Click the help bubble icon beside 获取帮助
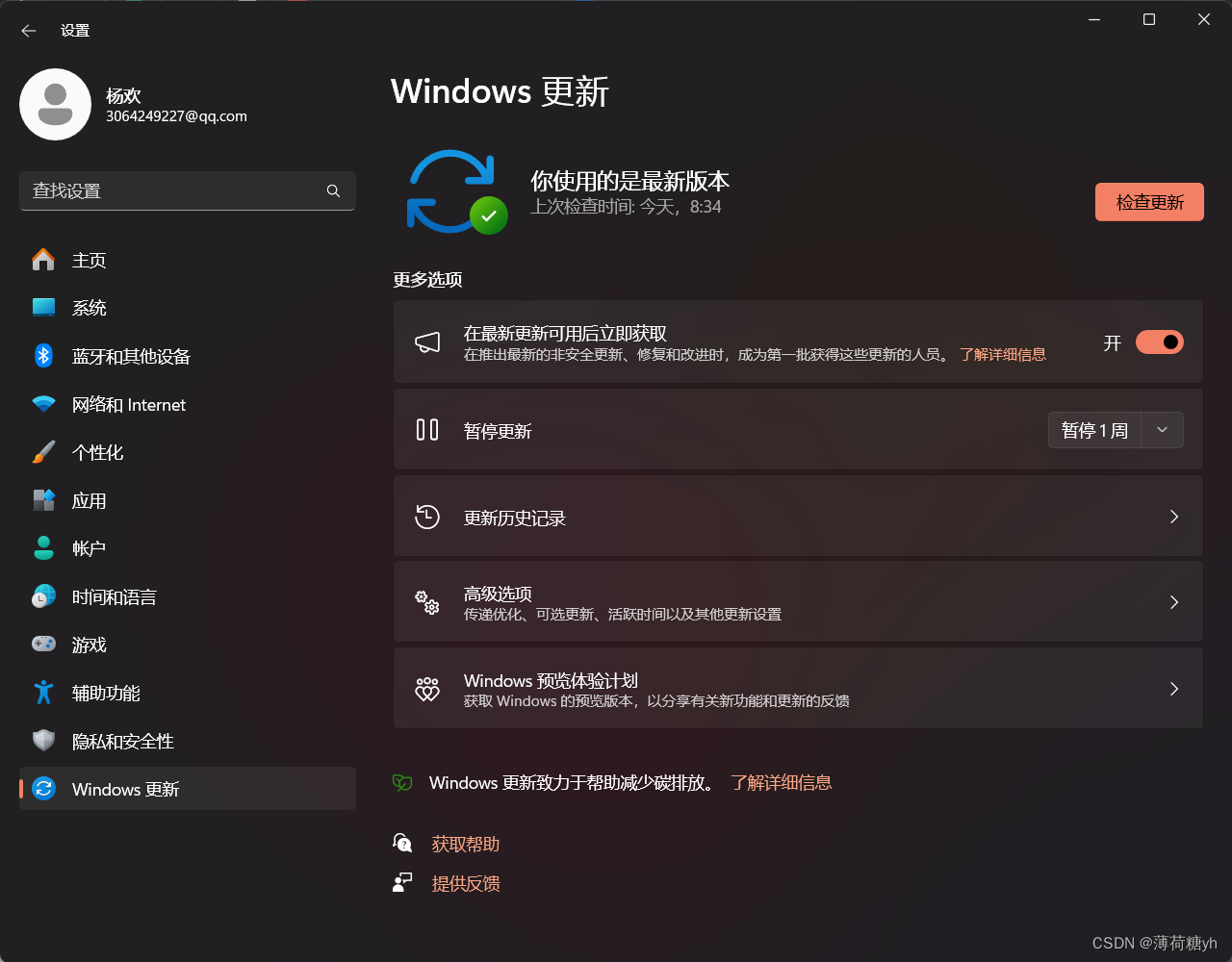Viewport: 1232px width, 962px height. pyautogui.click(x=402, y=843)
